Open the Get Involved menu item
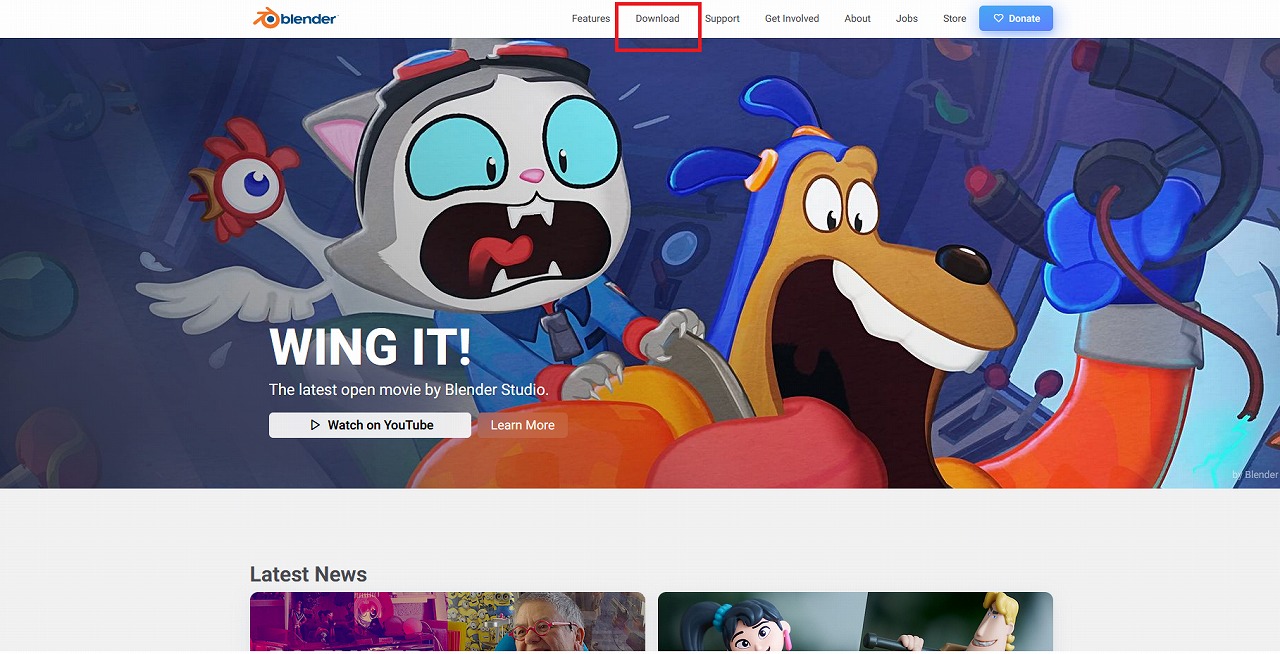The image size is (1280, 654). point(792,19)
